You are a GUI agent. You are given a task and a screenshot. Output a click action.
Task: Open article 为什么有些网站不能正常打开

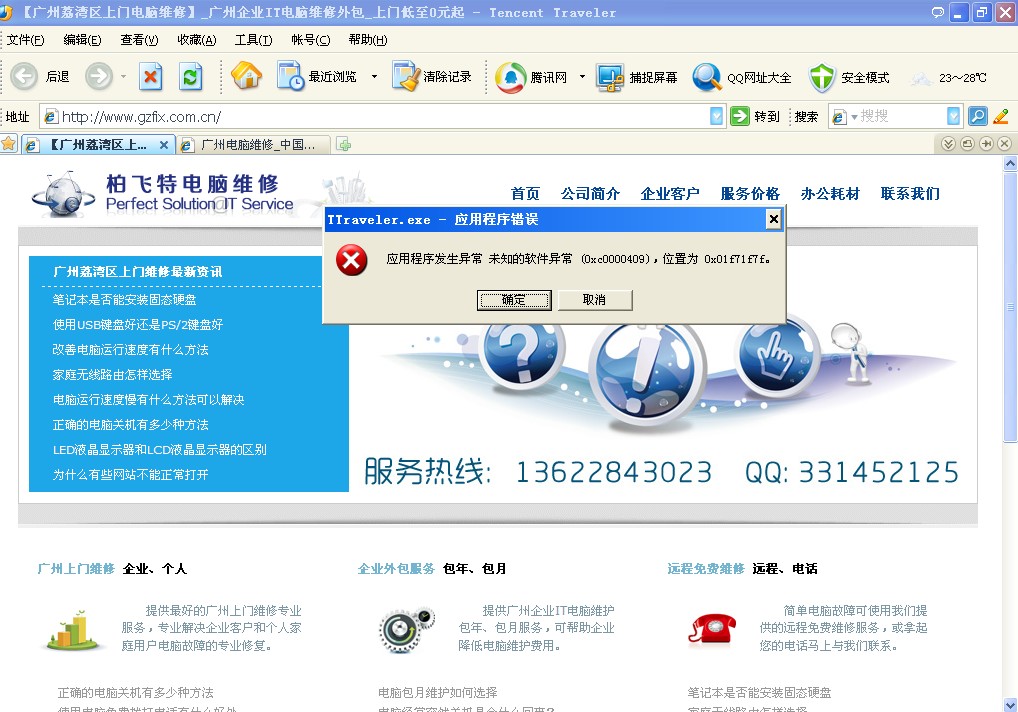pos(130,474)
